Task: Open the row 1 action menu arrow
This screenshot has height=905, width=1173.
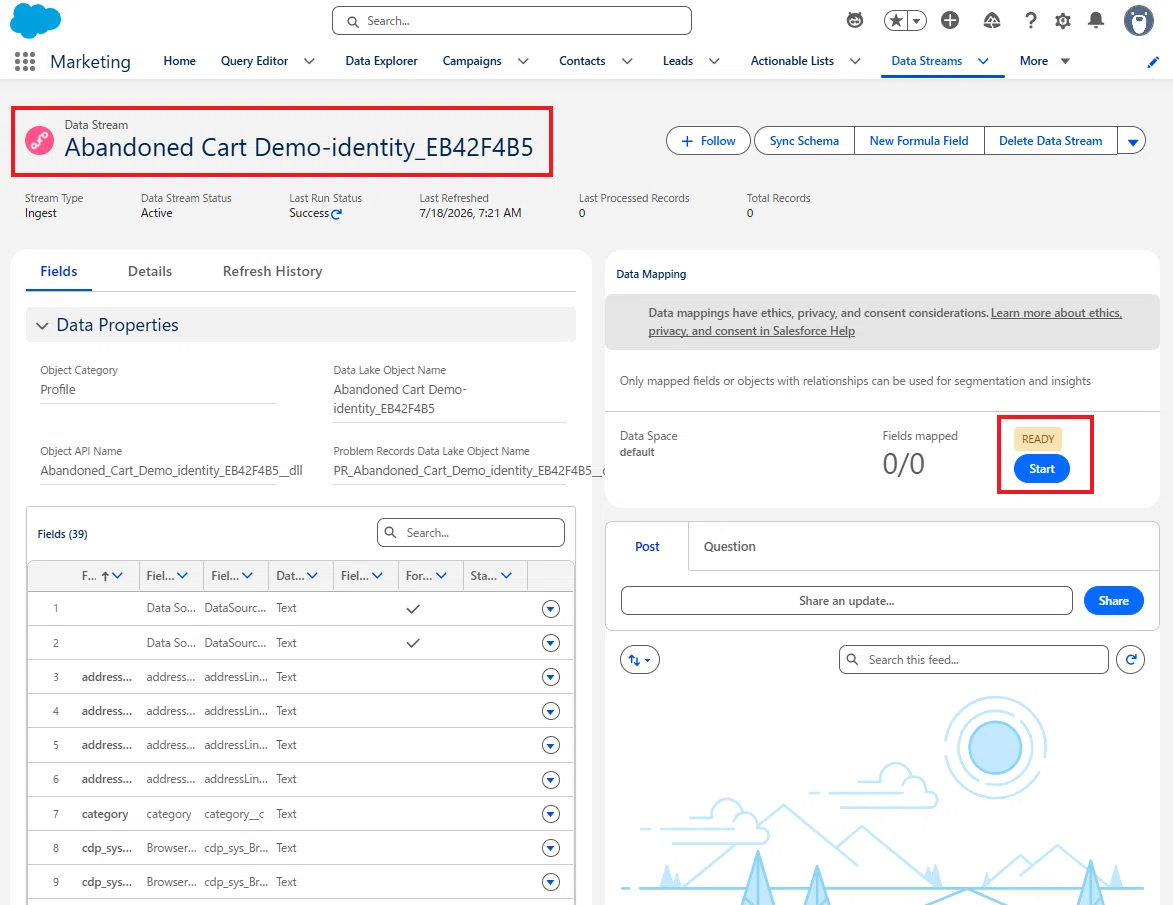Action: tap(551, 609)
